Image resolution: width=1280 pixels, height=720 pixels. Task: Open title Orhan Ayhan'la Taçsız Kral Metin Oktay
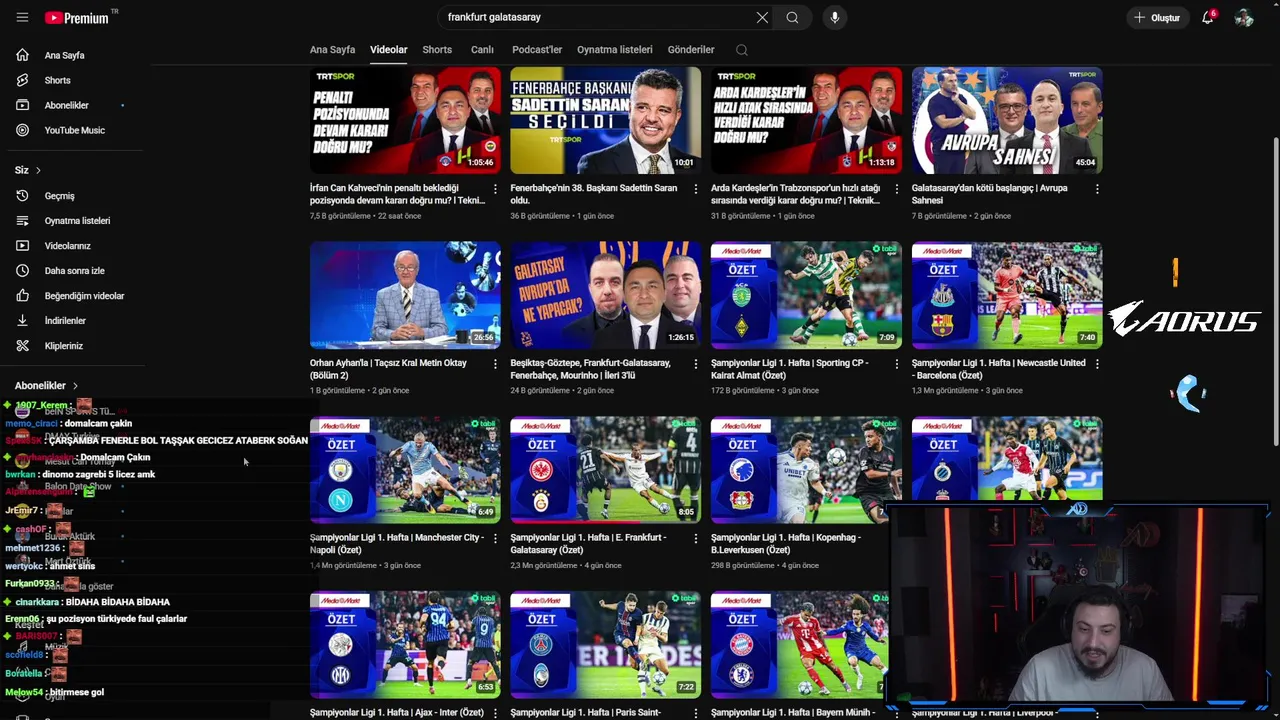[x=389, y=369]
